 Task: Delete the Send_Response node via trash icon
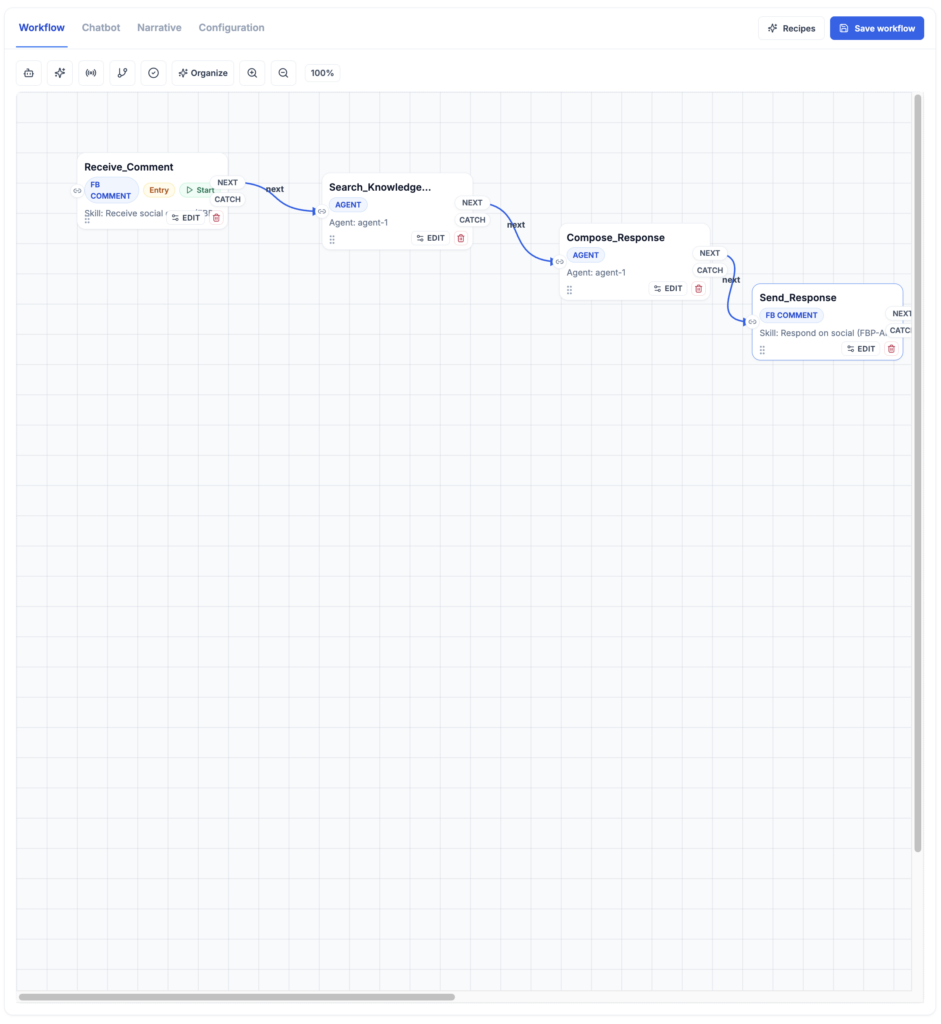[x=891, y=349]
